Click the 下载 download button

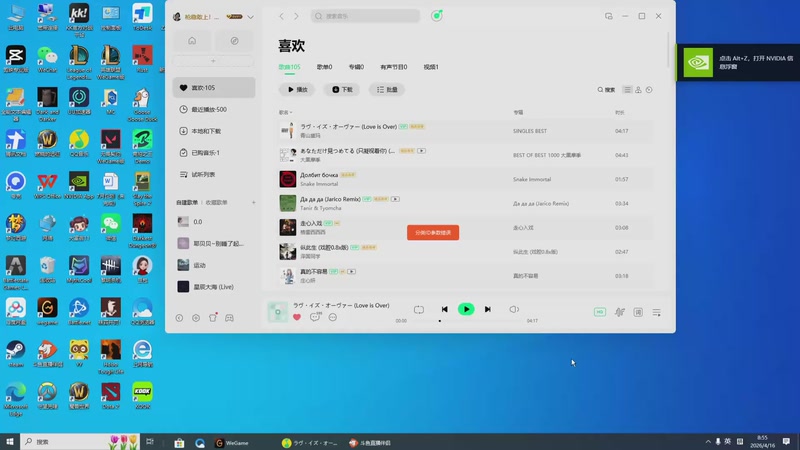(342, 90)
